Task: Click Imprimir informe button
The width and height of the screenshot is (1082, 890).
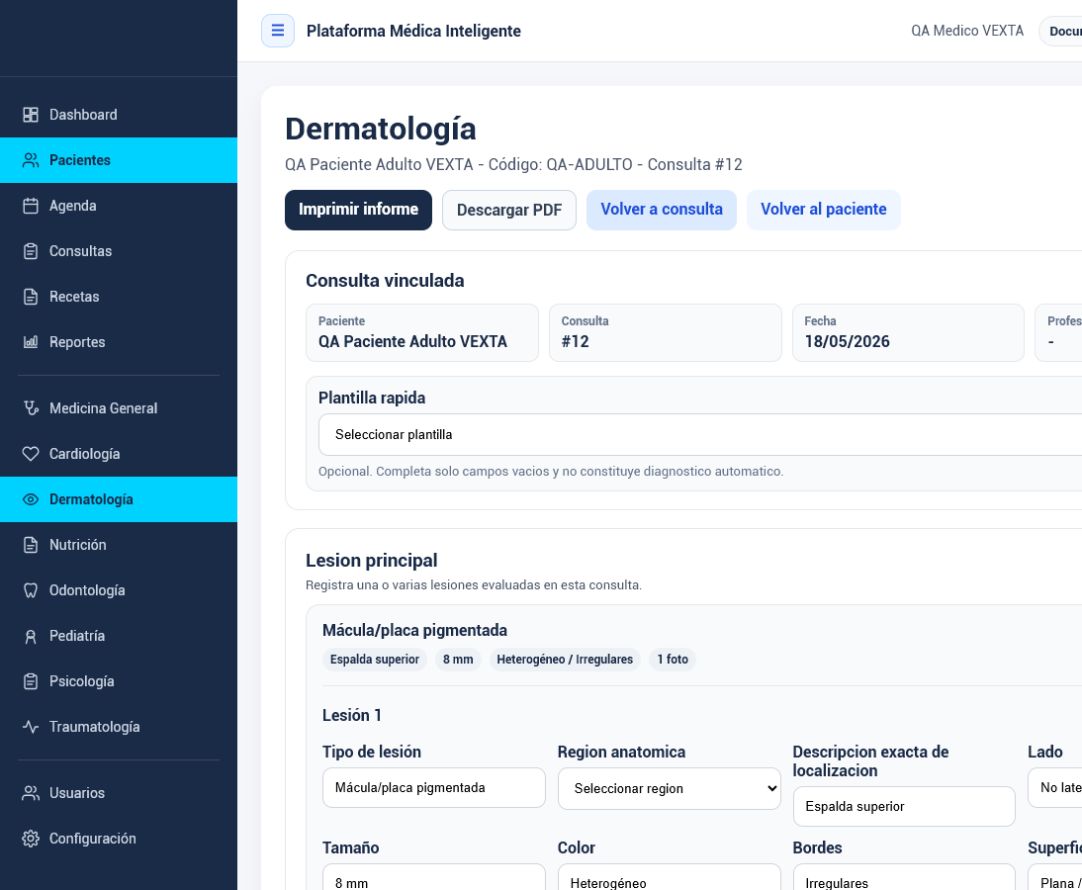Action: click(358, 210)
